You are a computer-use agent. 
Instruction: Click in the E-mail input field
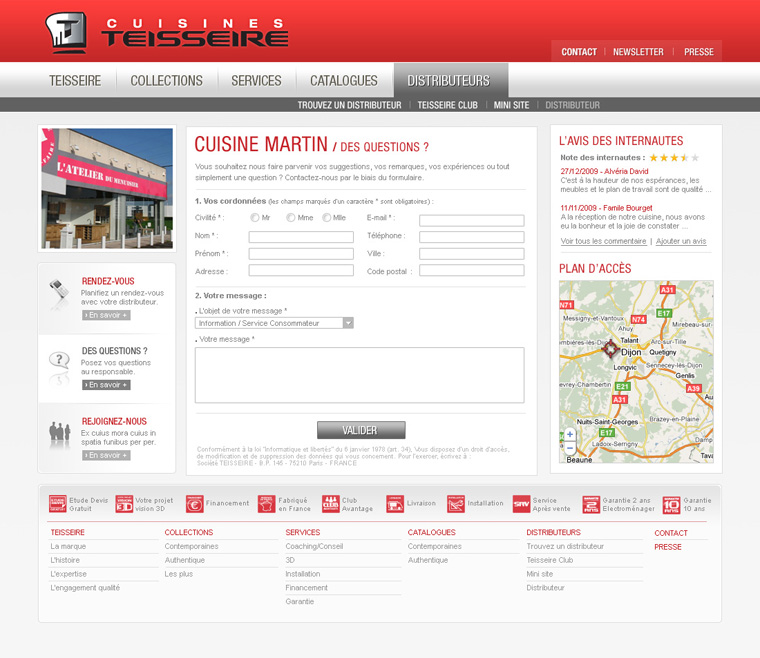(472, 220)
